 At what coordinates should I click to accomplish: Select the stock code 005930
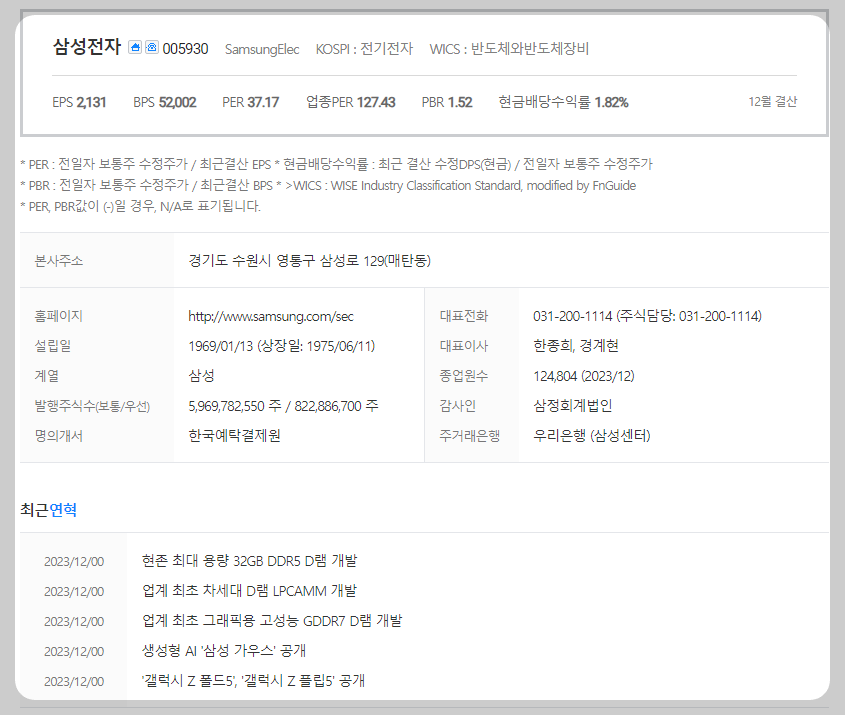[x=185, y=49]
